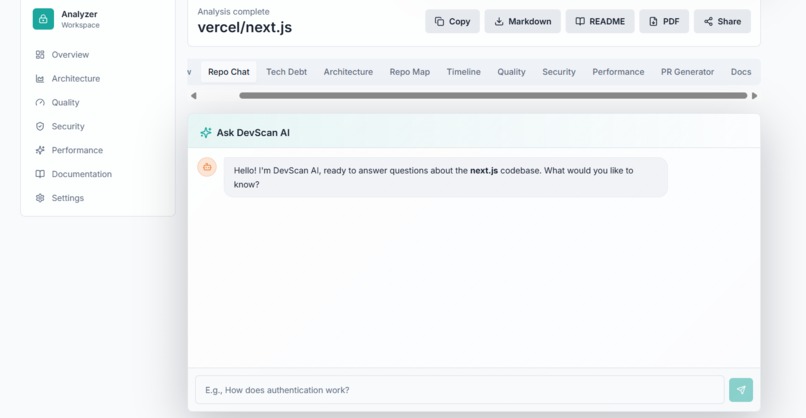This screenshot has height=418, width=806.
Task: Switch to the Tech Debt tab
Action: pos(286,72)
